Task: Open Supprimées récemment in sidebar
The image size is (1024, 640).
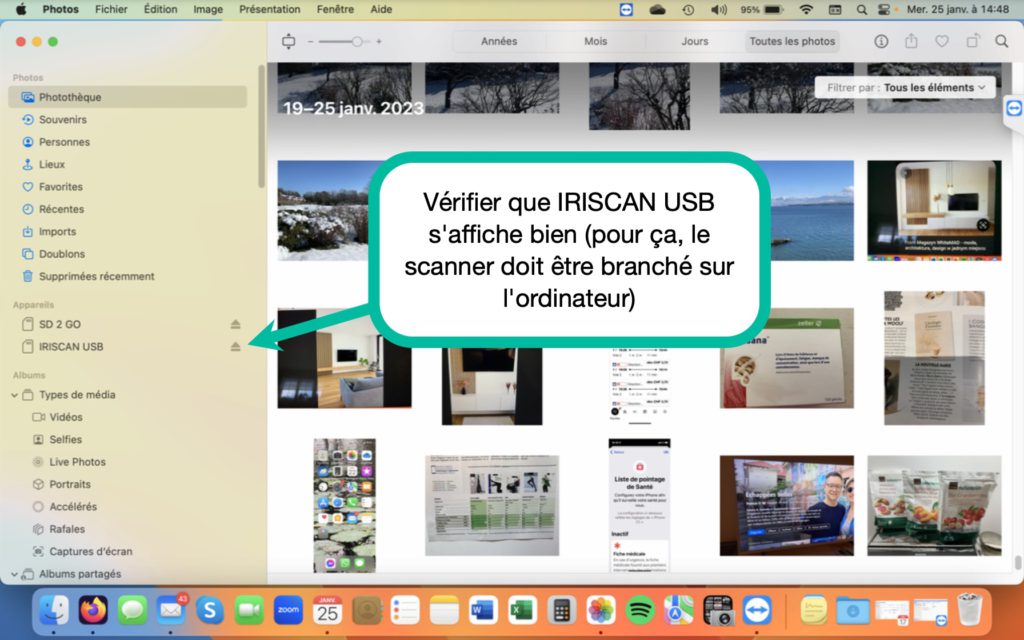Action: click(96, 276)
